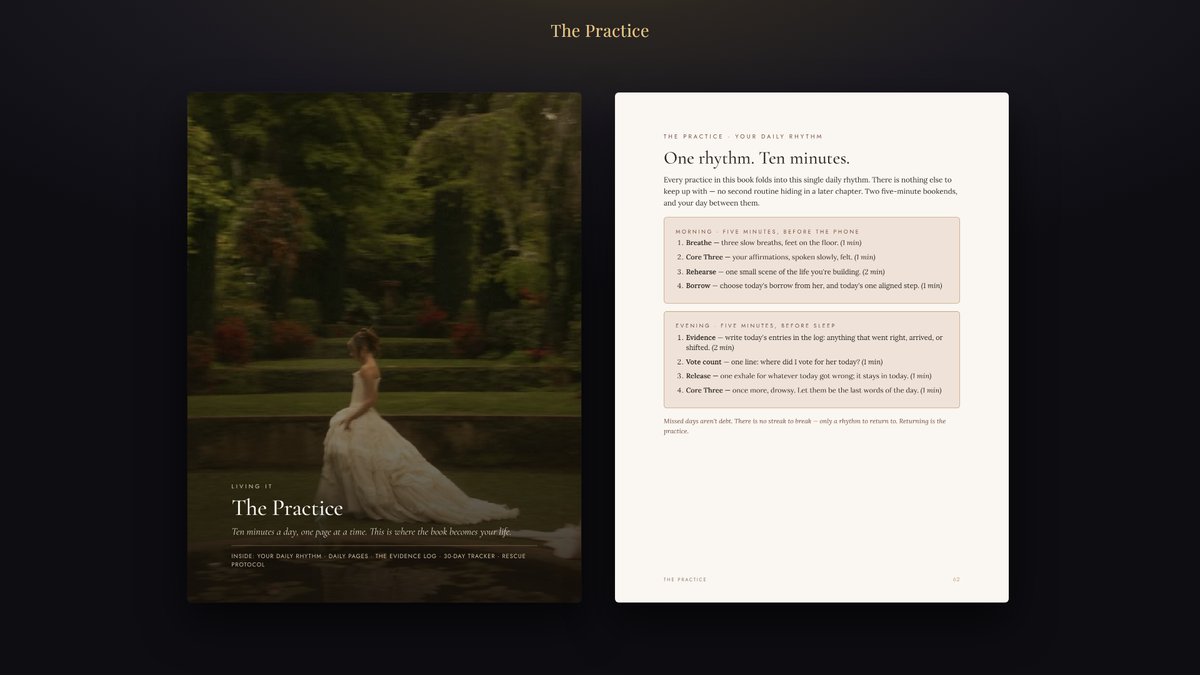The width and height of the screenshot is (1200, 675).
Task: Select the step "Evidence — write today's entries"
Action: tap(812, 343)
